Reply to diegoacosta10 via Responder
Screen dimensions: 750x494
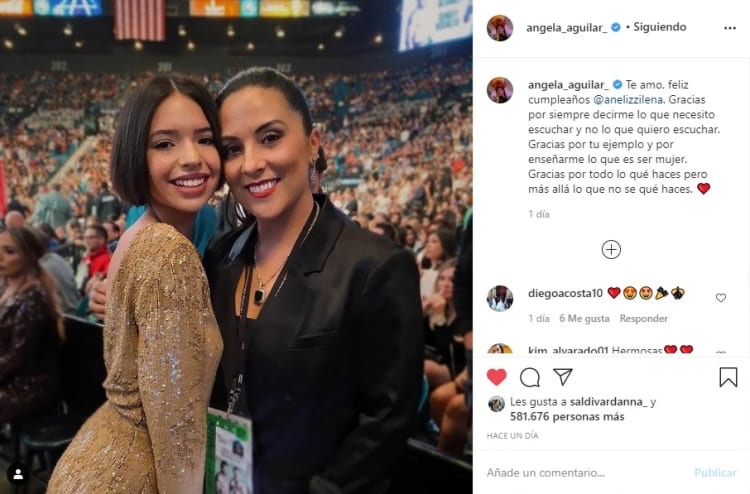click(x=643, y=318)
